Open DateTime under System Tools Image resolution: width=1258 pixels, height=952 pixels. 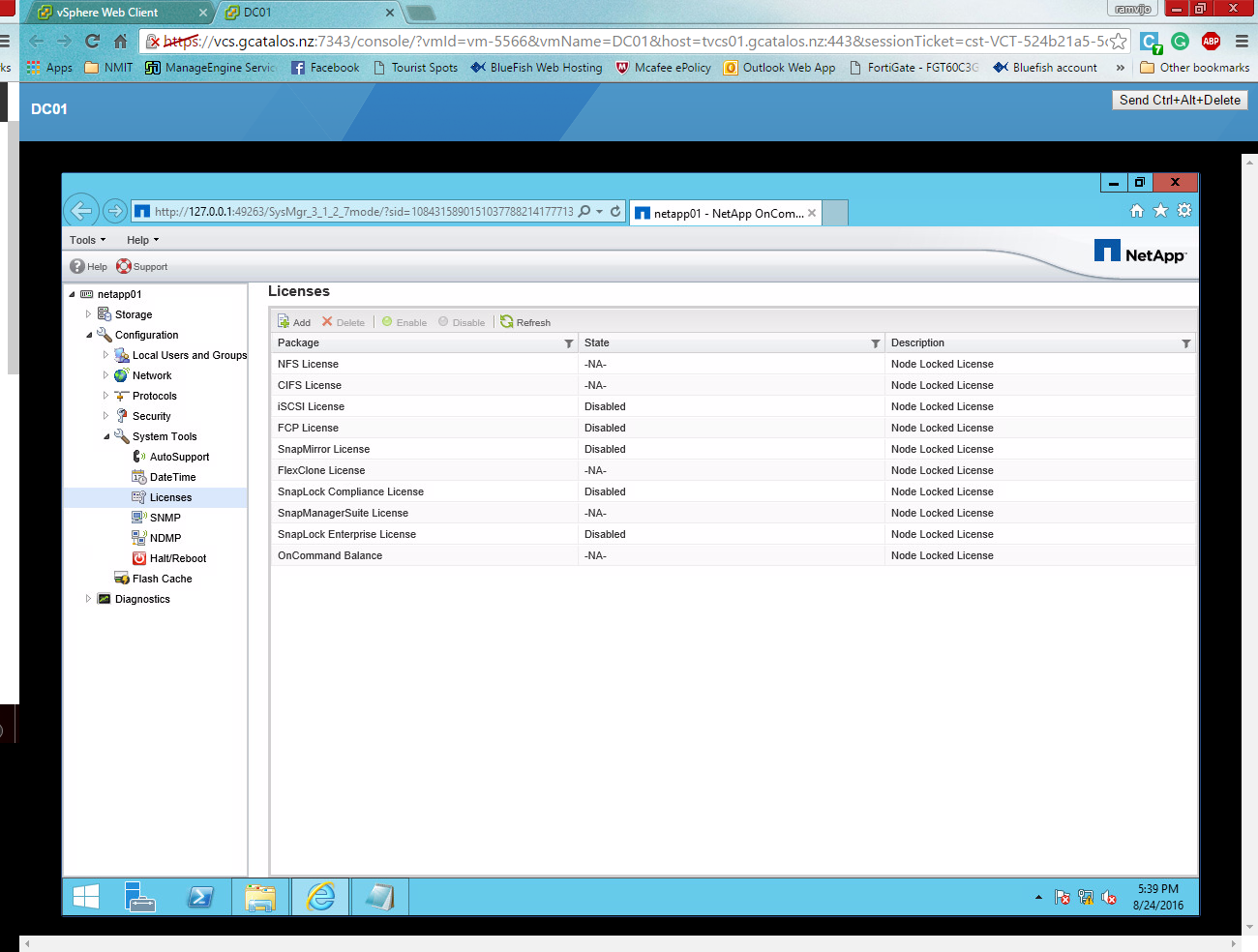[x=172, y=477]
